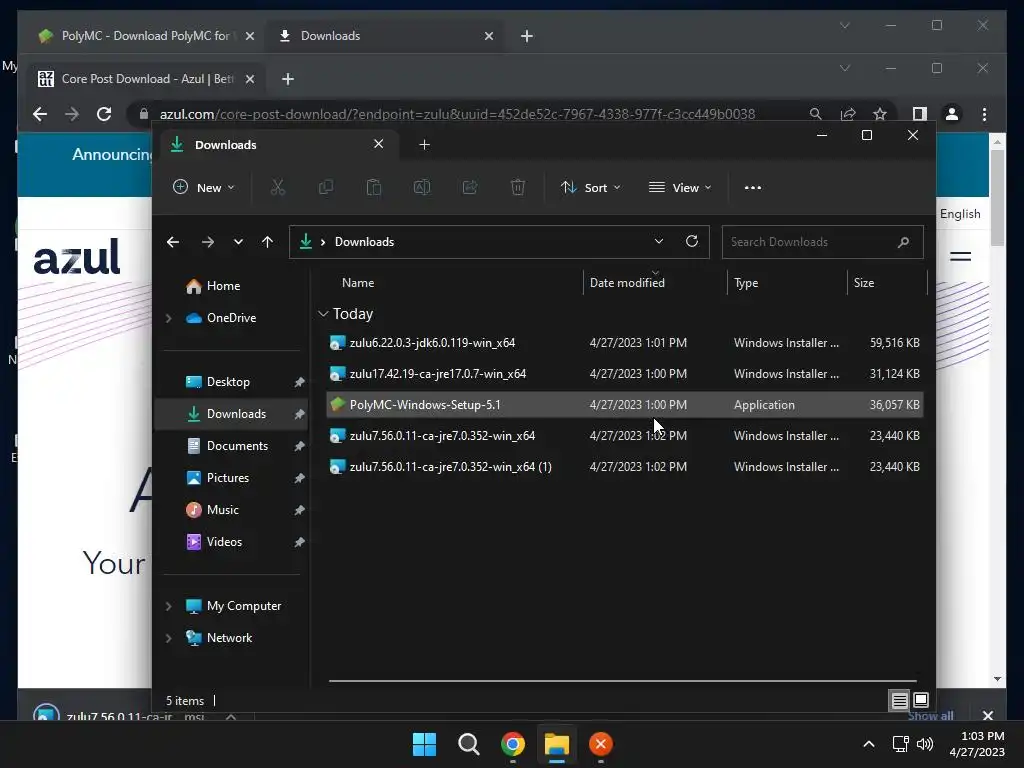Click the azul page vertical scrollbar
Screen dimensions: 1024x768
tap(997, 197)
